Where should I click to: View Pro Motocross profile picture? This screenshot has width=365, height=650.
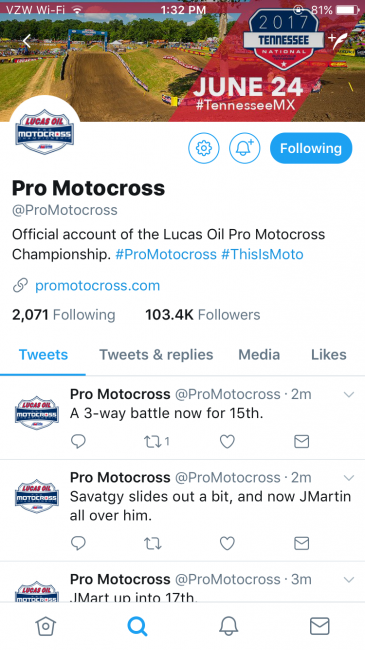tap(45, 132)
